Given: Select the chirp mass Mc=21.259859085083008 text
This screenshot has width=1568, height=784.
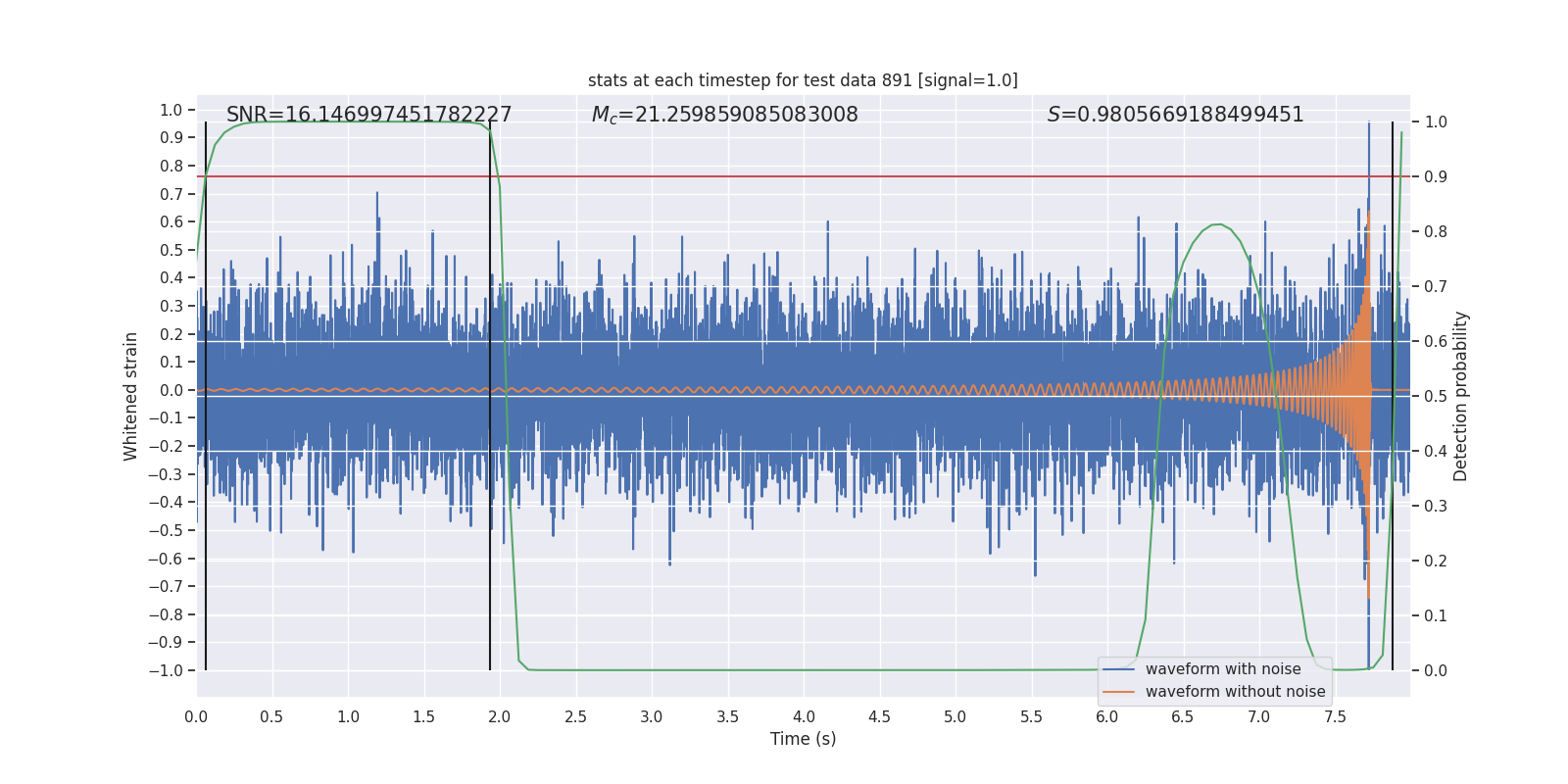Looking at the screenshot, I should (724, 115).
